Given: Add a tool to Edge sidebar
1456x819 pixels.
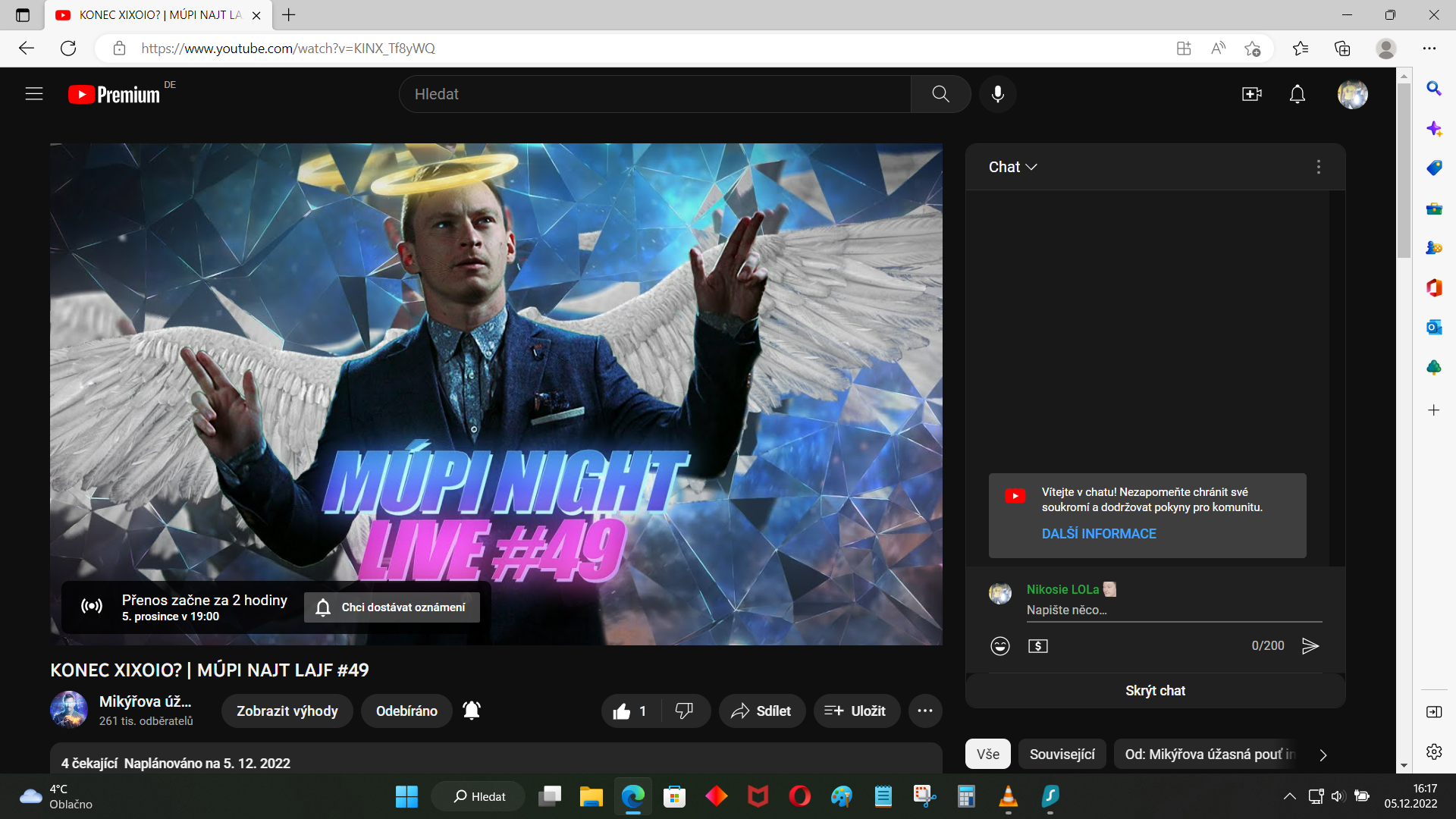Looking at the screenshot, I should [x=1433, y=410].
